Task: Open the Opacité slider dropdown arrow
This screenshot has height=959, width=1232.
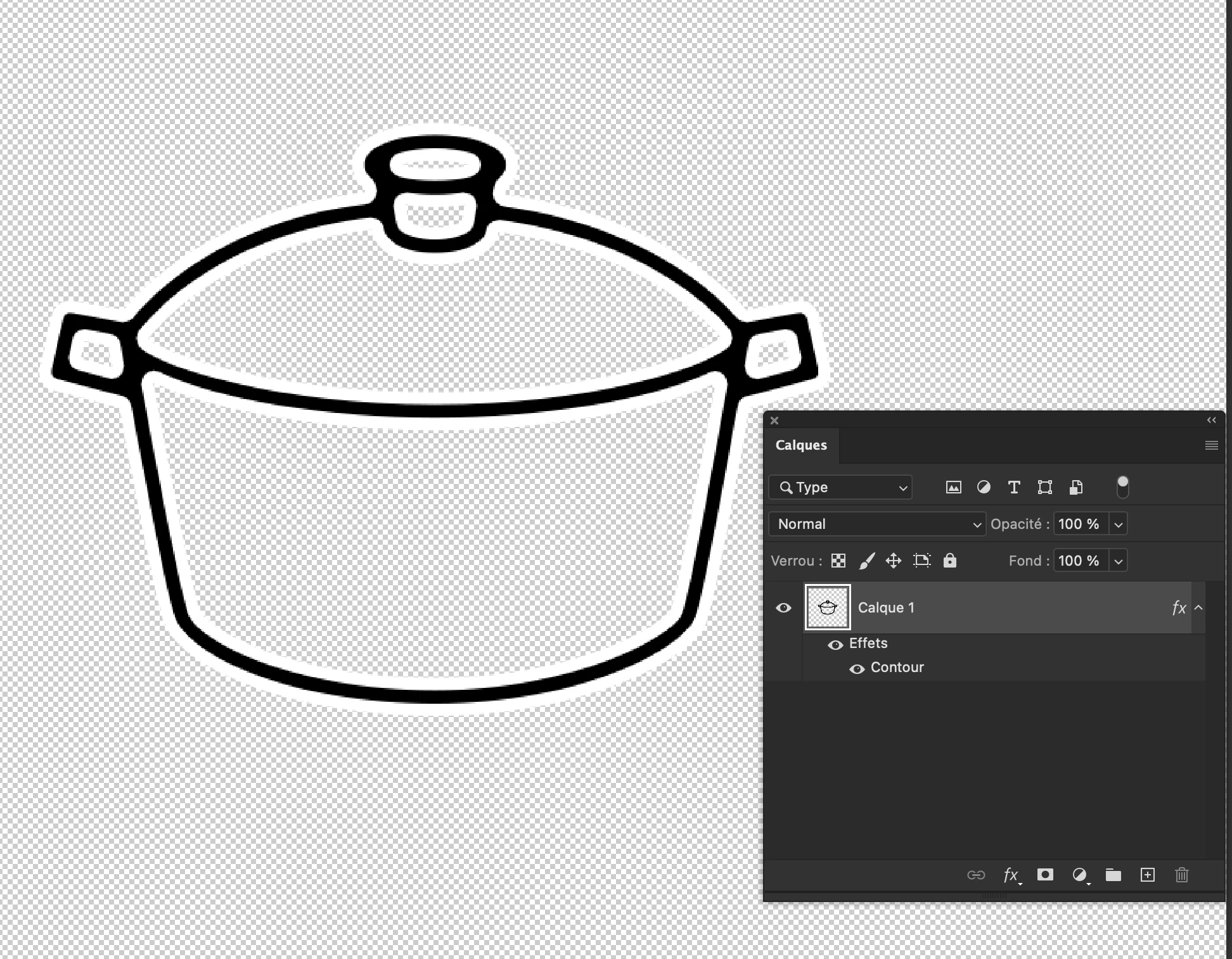Action: (1119, 524)
